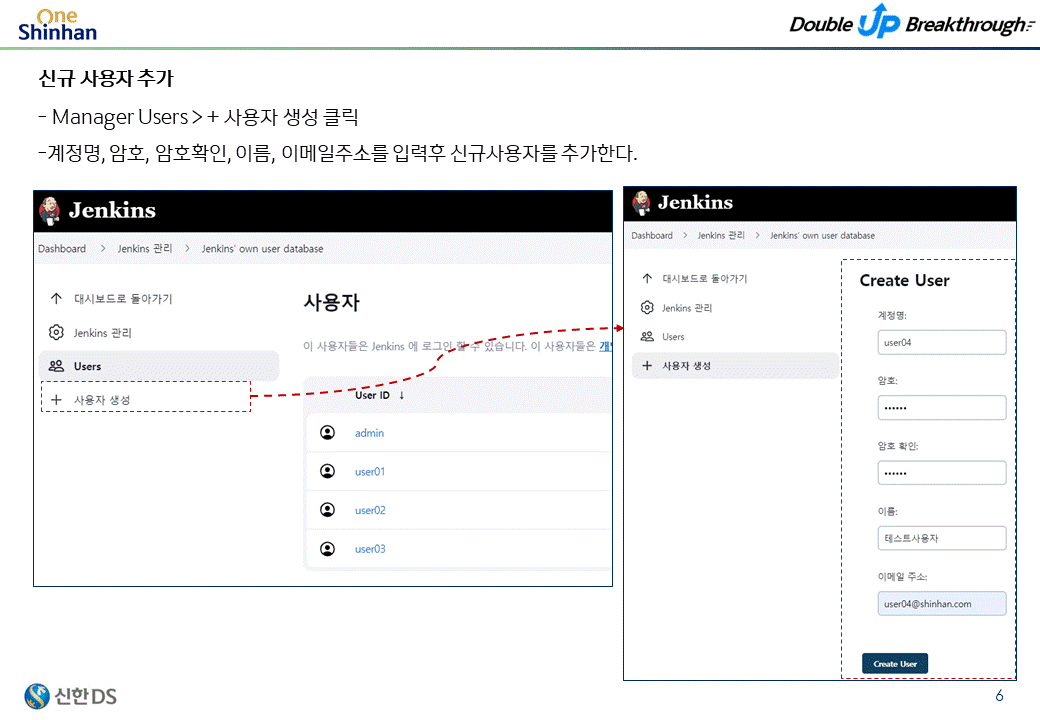The height and width of the screenshot is (720, 1040).
Task: Expand chevron after Jenkins 관리 in left breadcrumb
Action: 187,249
